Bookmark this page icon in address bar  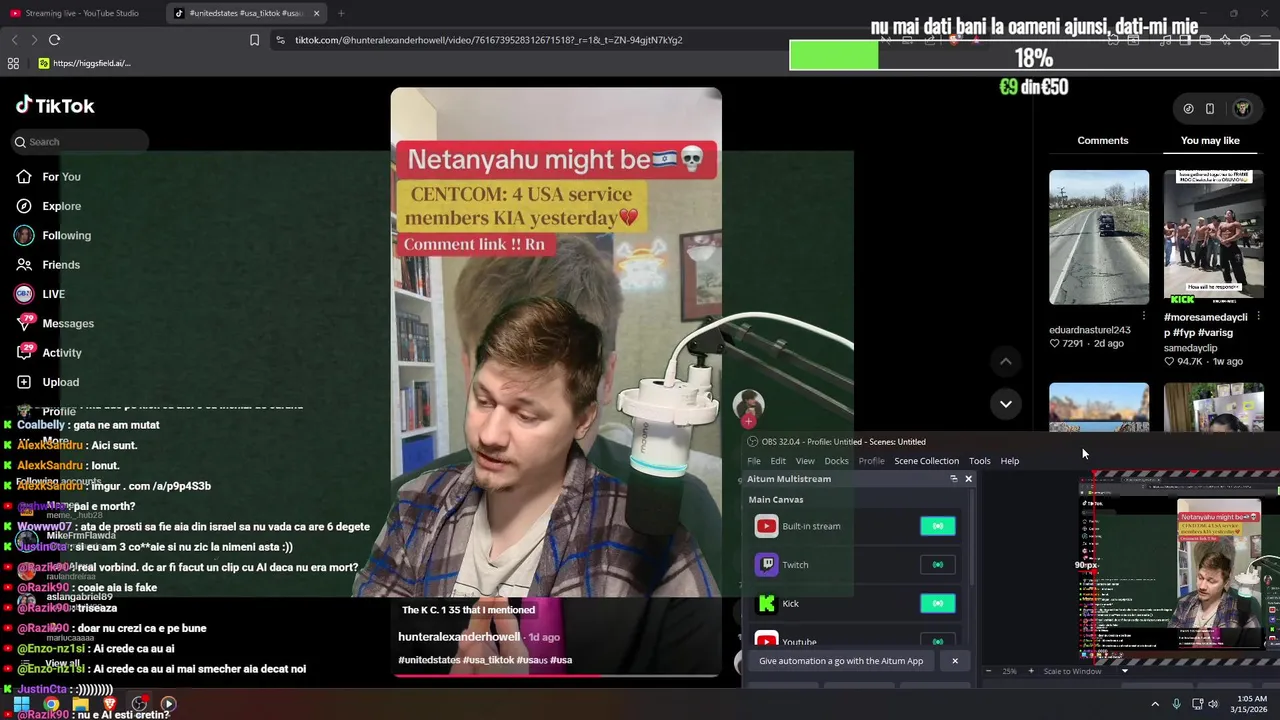pyautogui.click(x=254, y=40)
